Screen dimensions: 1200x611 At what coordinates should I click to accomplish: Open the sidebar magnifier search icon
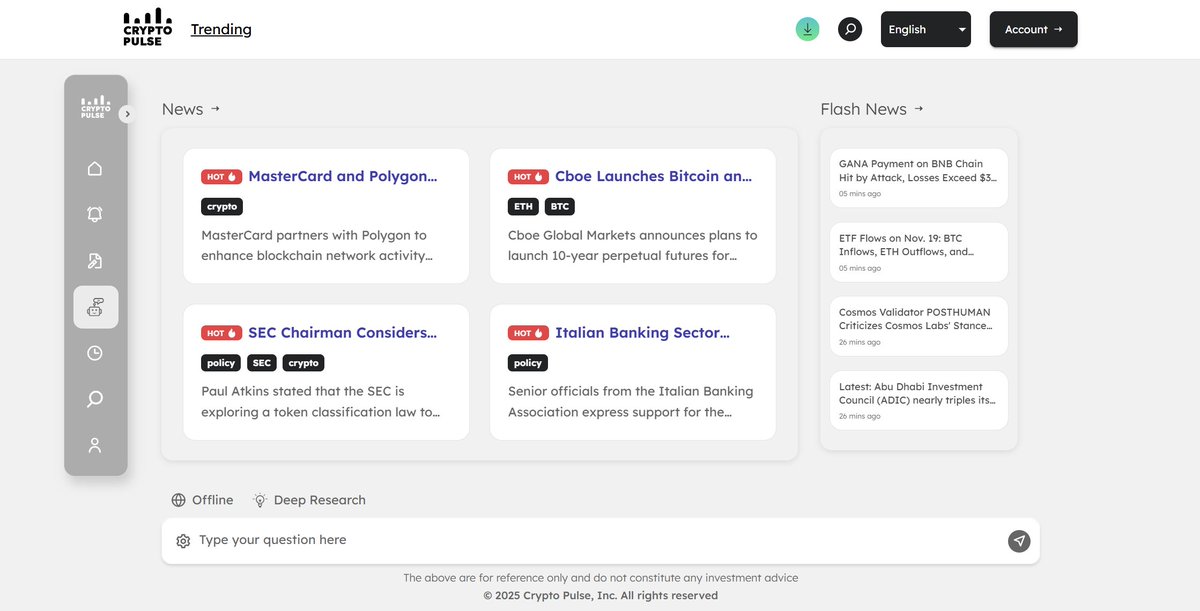point(95,399)
